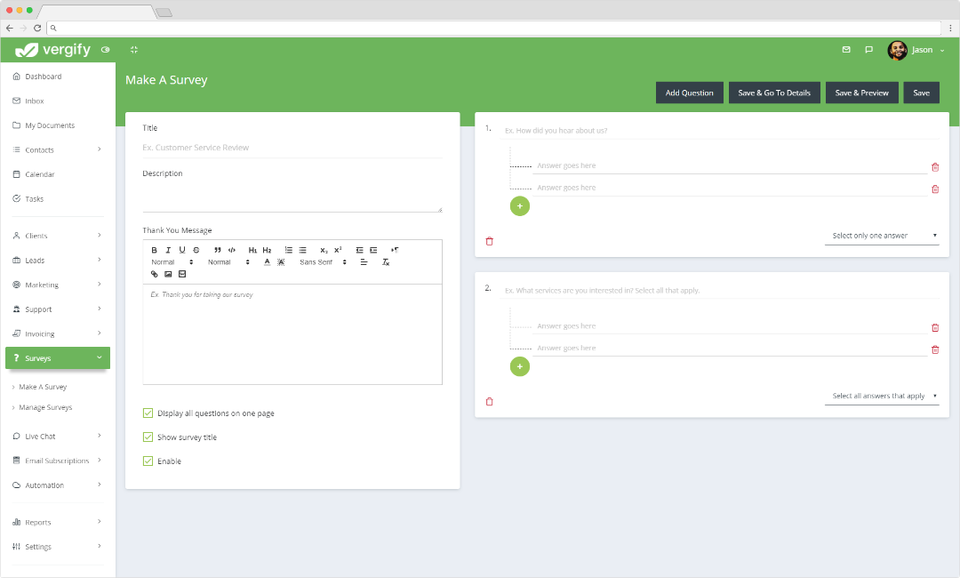Delete question 1 with its trash icon
This screenshot has height=578, width=960.
(489, 241)
